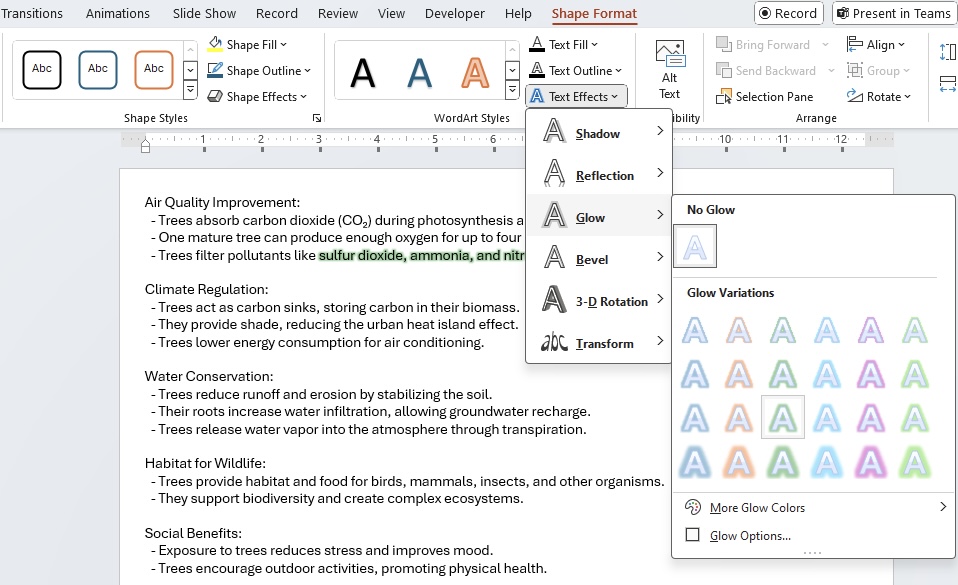Expand the WordArt Styles gallery More arrow
Image resolution: width=958 pixels, height=585 pixels.
tap(512, 90)
